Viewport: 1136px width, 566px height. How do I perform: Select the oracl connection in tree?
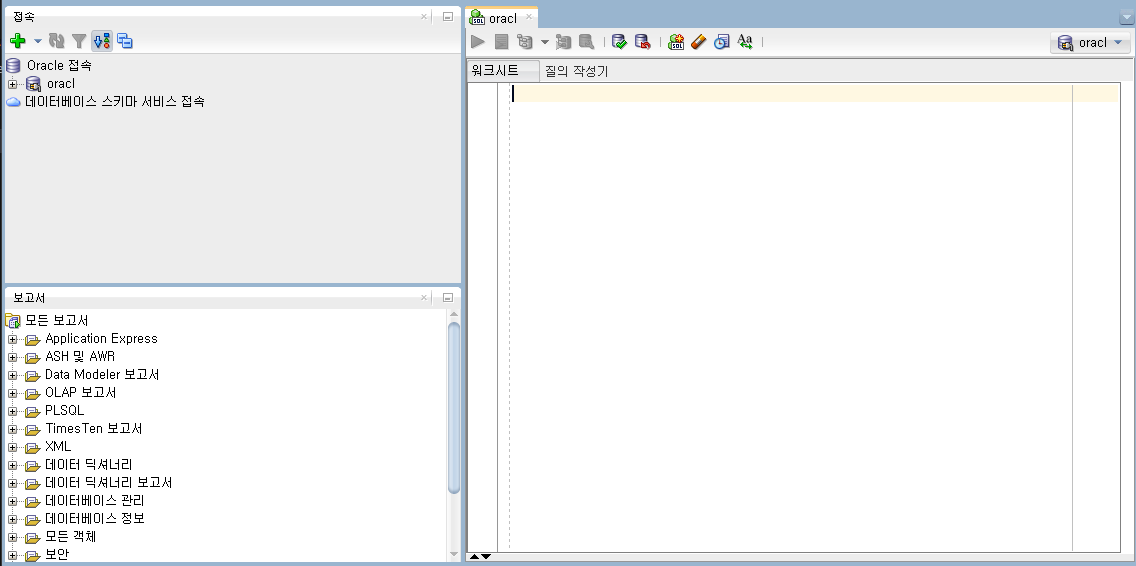click(x=61, y=83)
